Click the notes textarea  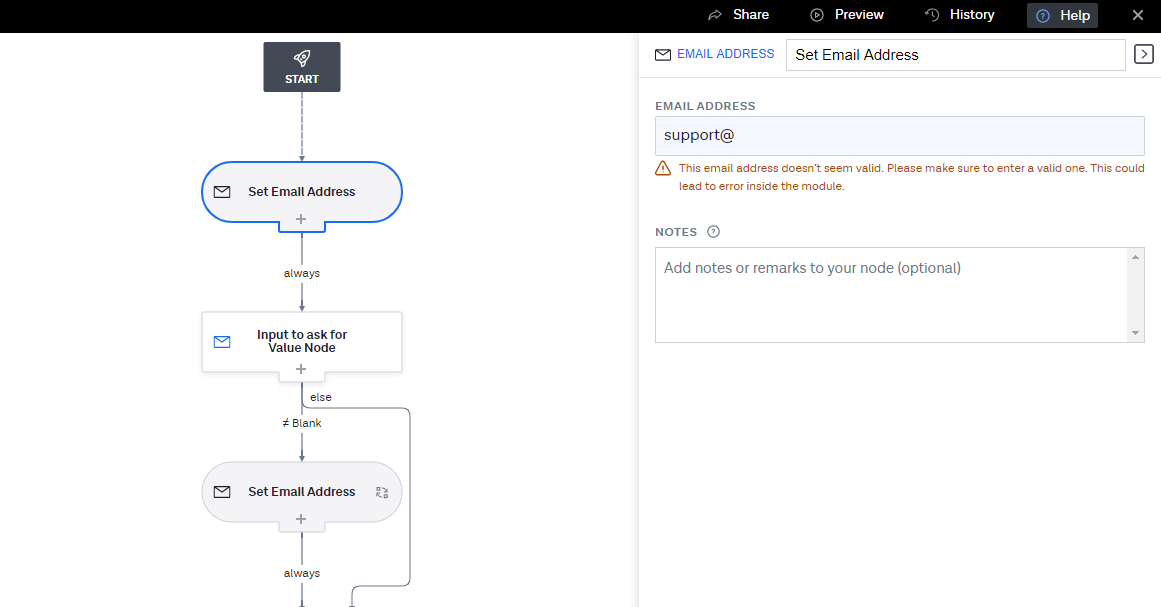click(891, 295)
